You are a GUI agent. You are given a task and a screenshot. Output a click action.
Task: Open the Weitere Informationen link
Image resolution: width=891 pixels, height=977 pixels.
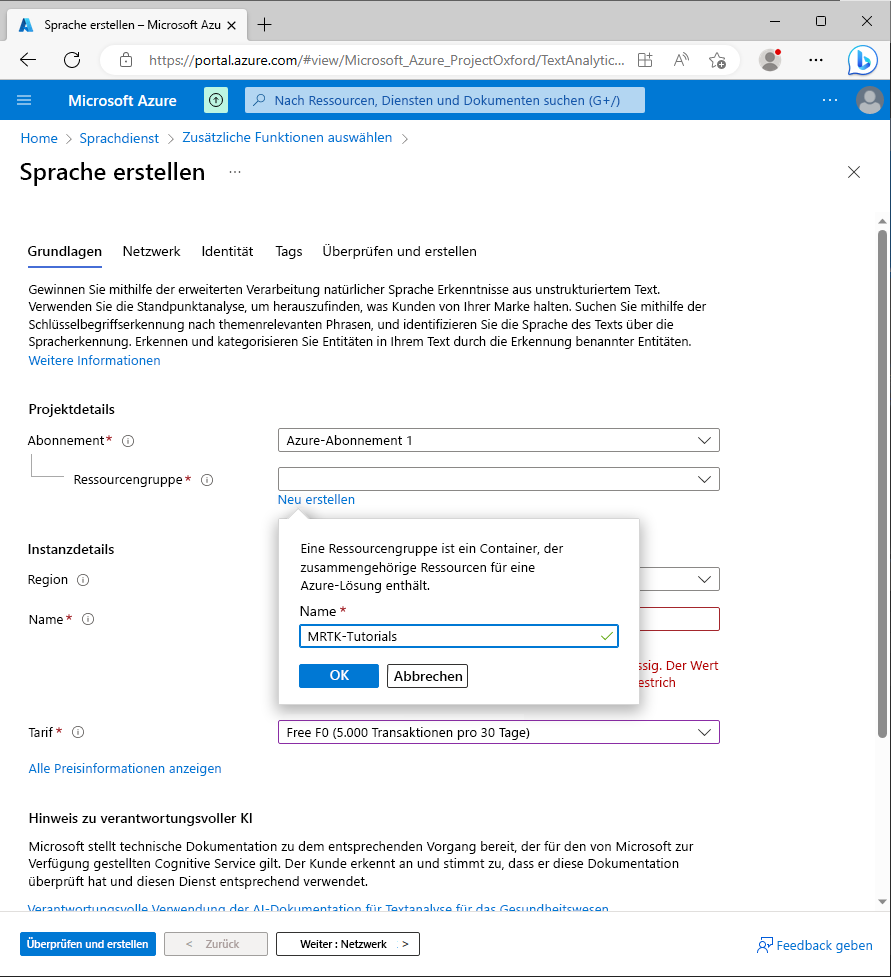pyautogui.click(x=94, y=361)
